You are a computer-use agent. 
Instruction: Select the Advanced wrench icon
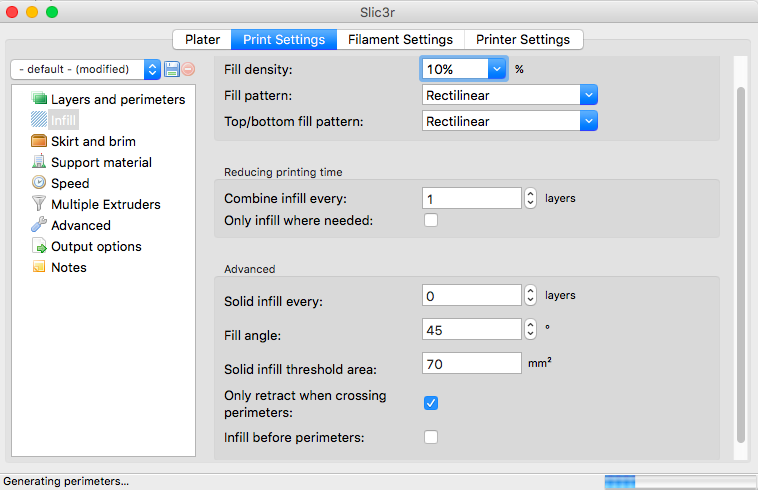(x=39, y=225)
